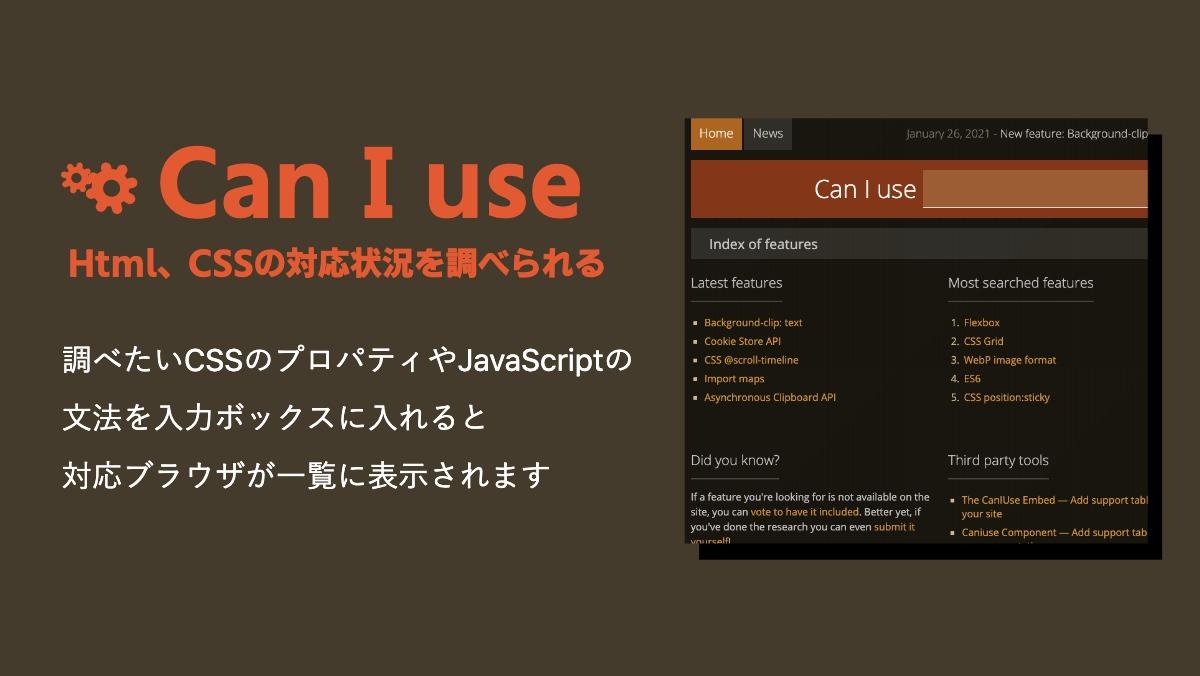Open the Cookie Store API link
This screenshot has height=676, width=1200.
[x=742, y=341]
